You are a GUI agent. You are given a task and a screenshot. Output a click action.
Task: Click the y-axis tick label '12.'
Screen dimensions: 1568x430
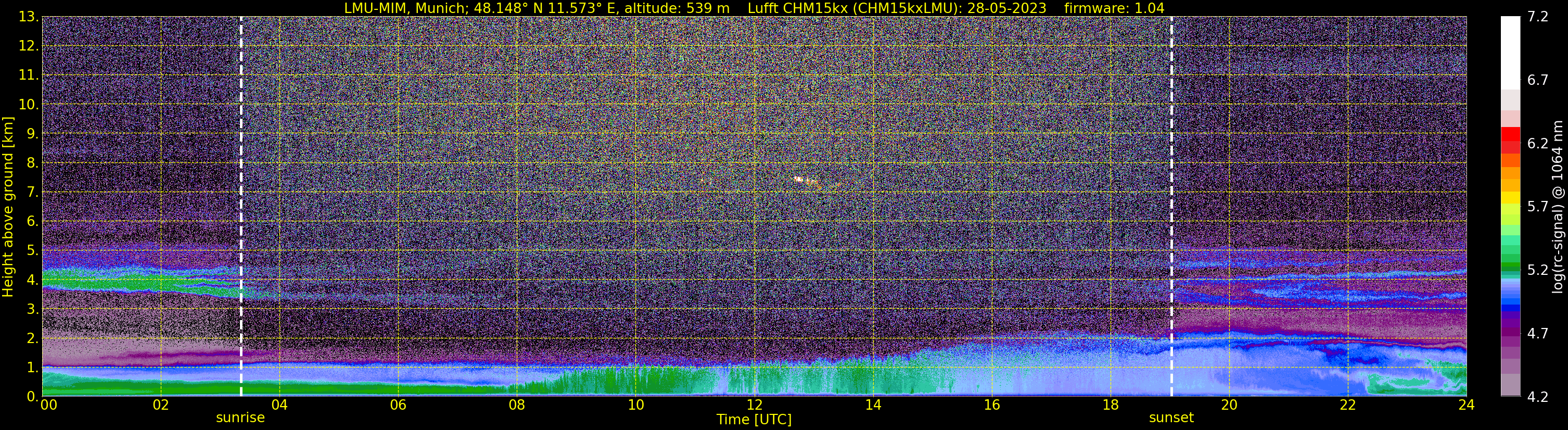[28, 46]
